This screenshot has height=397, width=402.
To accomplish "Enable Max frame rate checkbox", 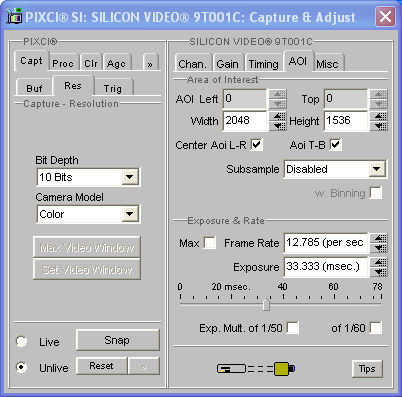I will [210, 242].
